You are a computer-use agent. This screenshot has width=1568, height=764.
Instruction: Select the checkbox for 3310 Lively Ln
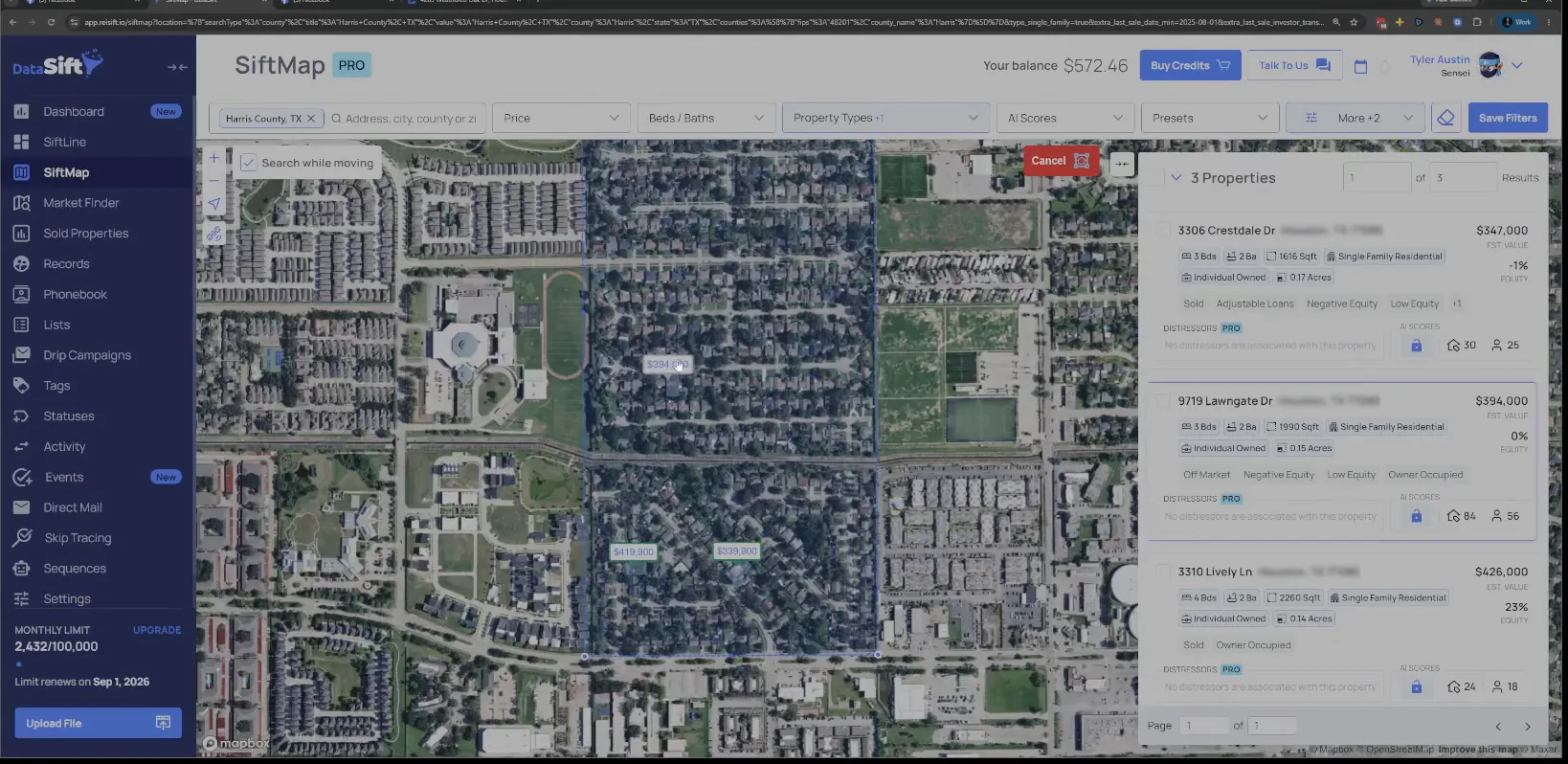[x=1163, y=572]
